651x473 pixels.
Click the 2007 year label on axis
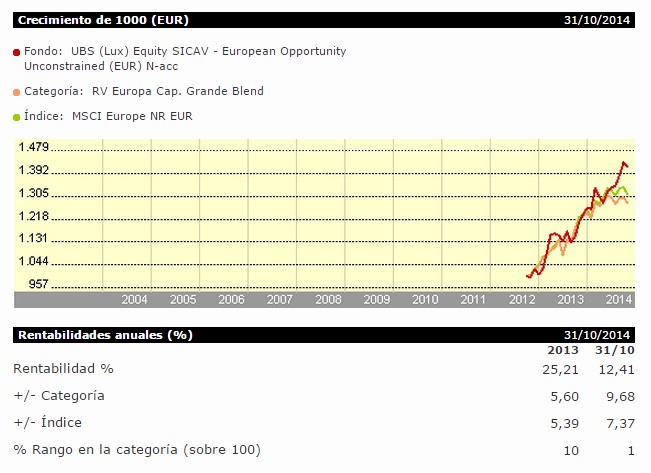[x=280, y=299]
